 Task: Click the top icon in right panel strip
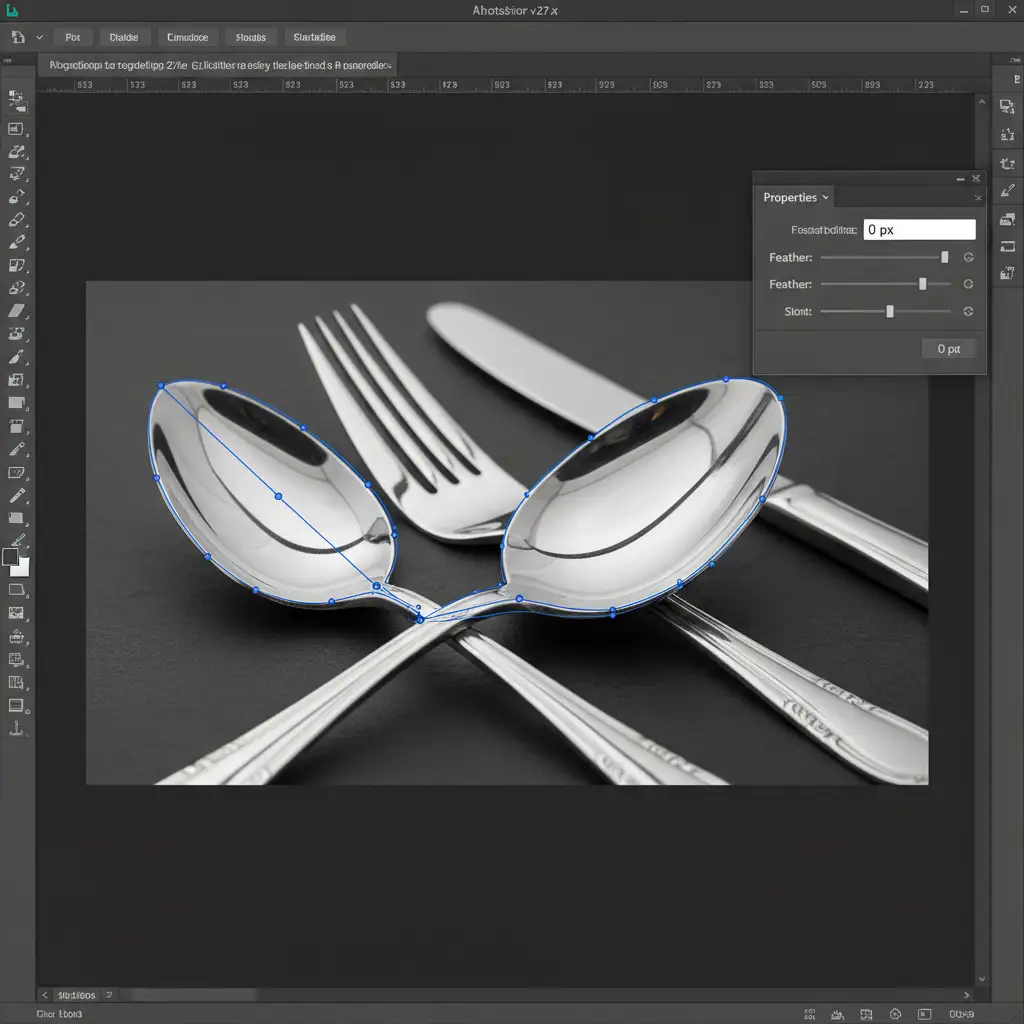point(1007,106)
